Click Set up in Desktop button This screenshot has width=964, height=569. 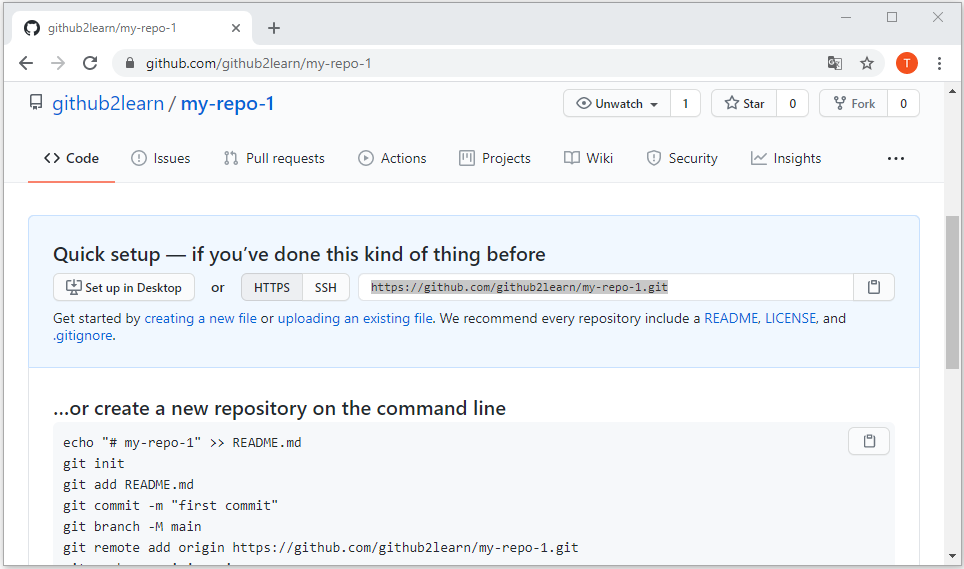(124, 287)
